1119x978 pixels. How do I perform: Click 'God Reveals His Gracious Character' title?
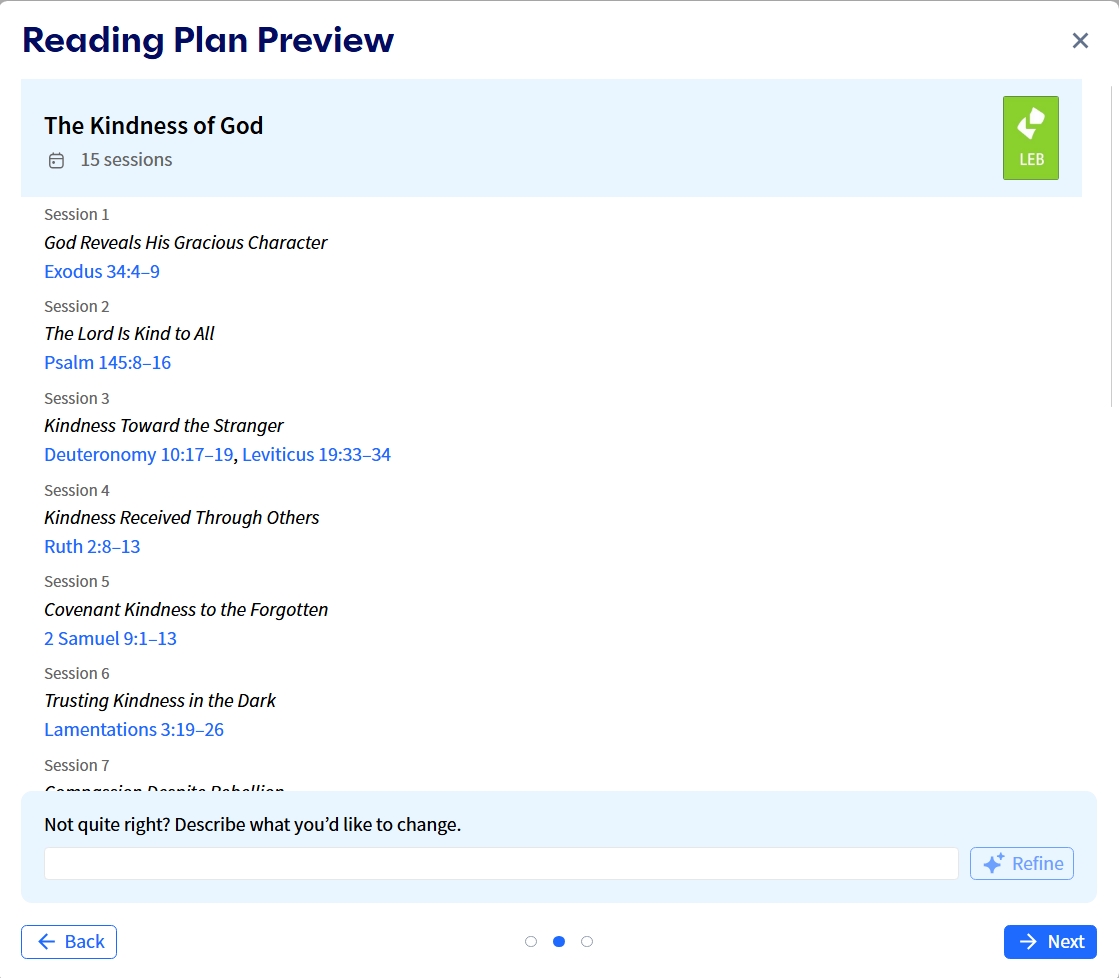pyautogui.click(x=186, y=243)
